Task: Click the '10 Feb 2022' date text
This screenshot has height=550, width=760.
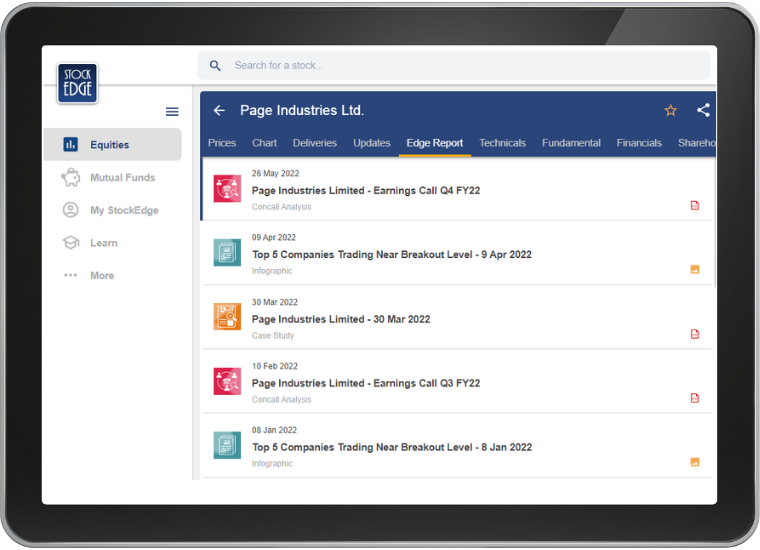Action: 274,366
